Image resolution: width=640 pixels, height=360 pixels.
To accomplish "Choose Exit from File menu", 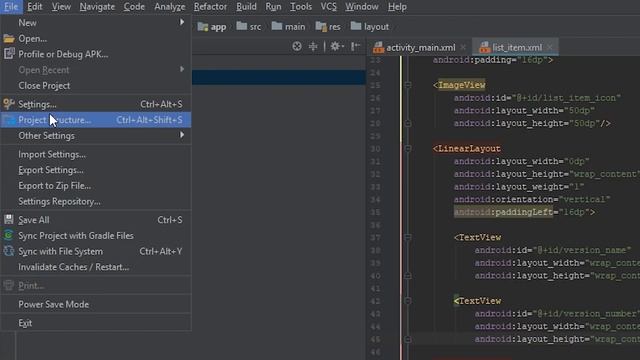I will 96,323.
